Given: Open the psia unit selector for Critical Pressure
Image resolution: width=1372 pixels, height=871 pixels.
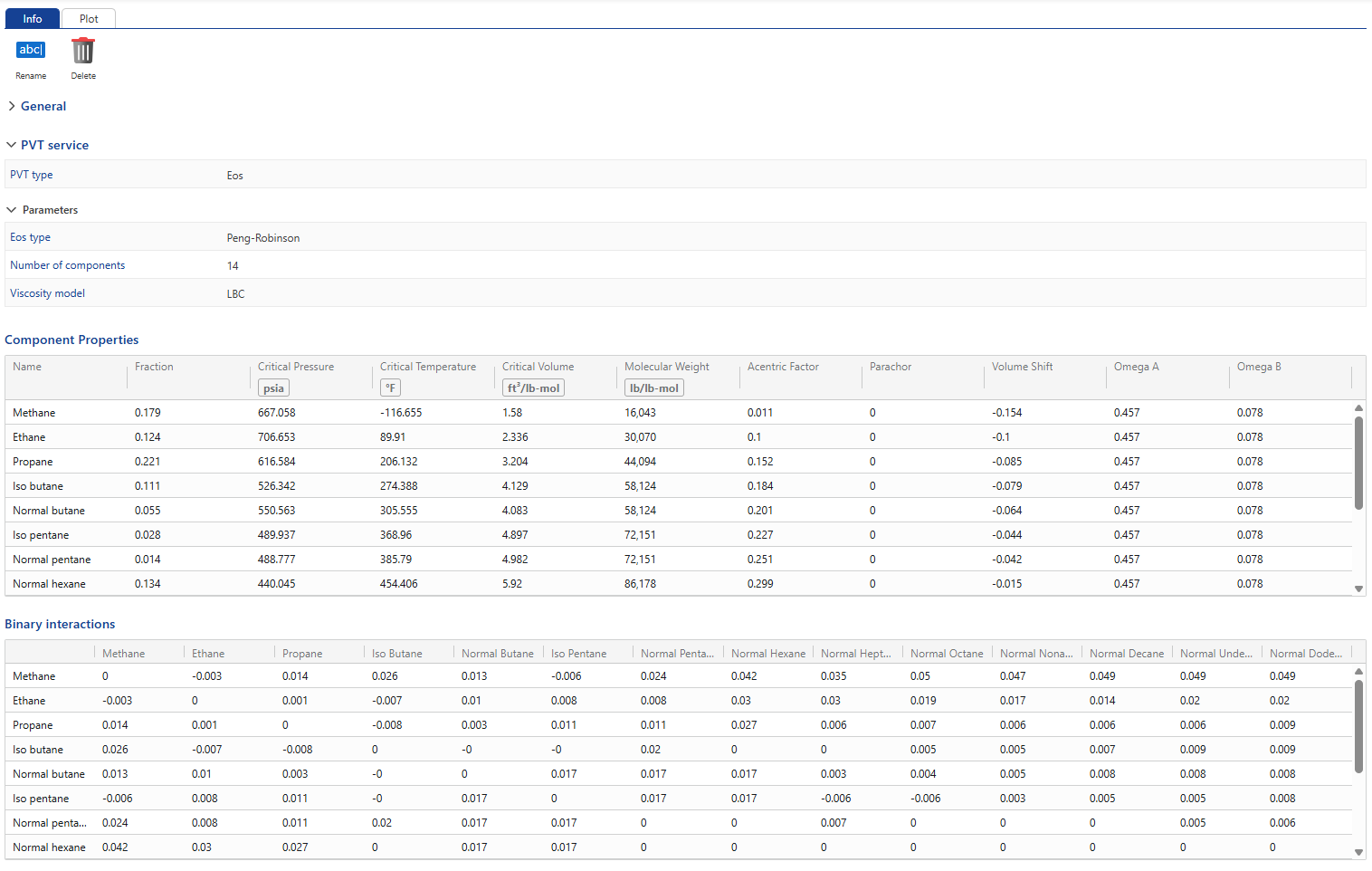Looking at the screenshot, I should pos(273,388).
